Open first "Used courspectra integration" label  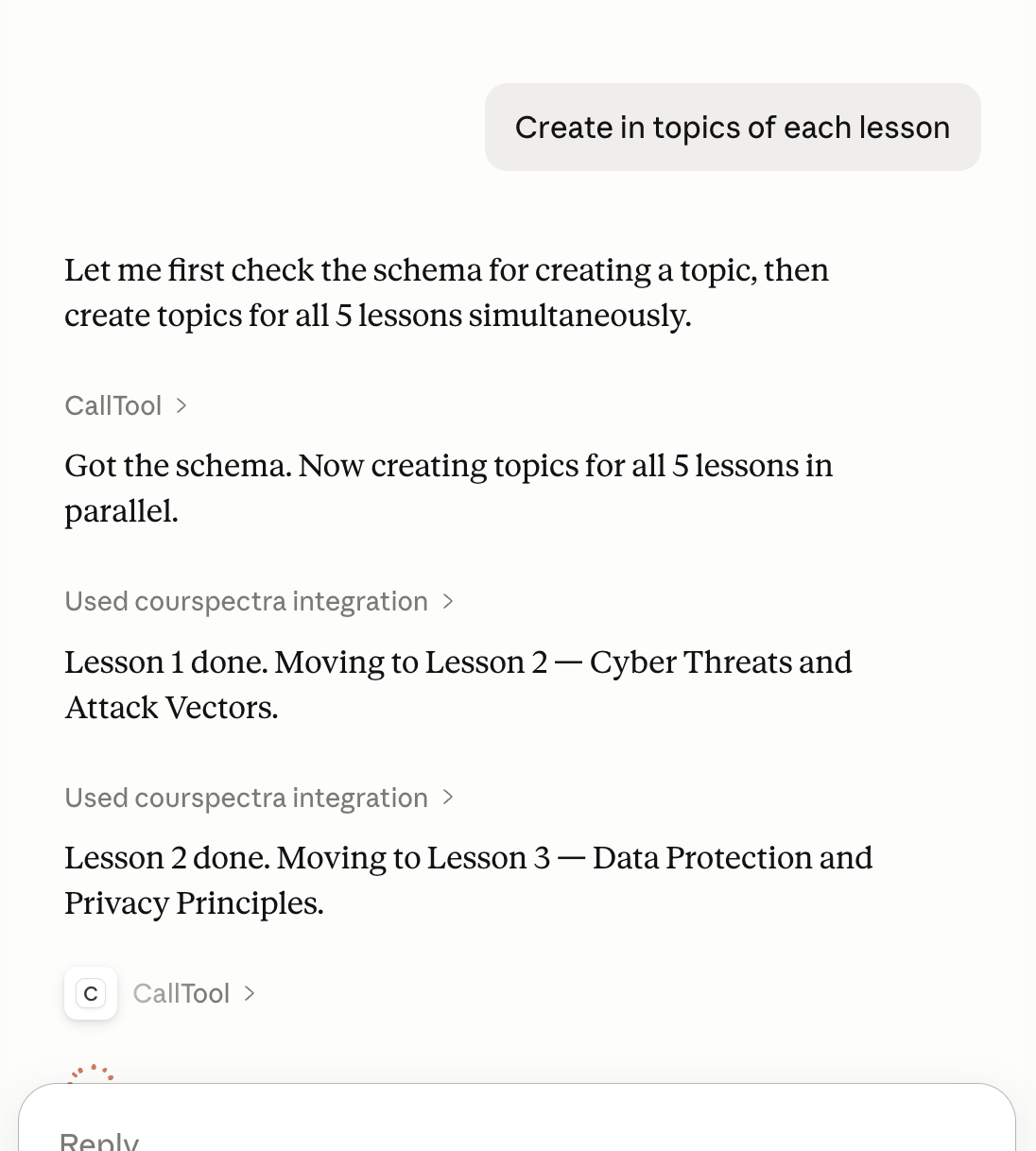point(247,601)
